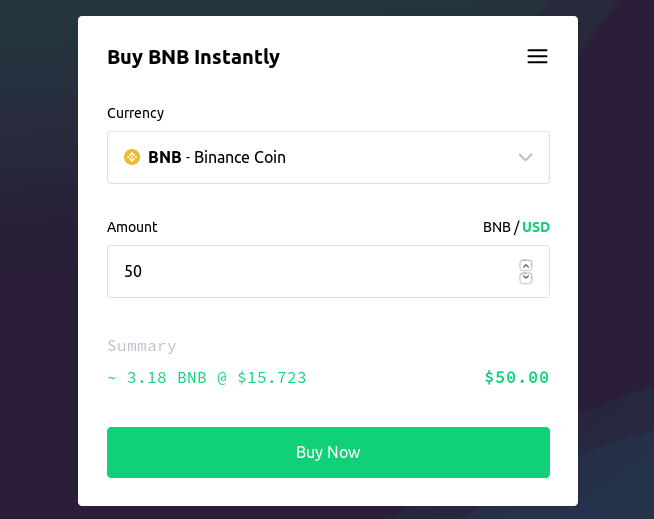Click the value 50 in the amount box
Screen dimensions: 654x519
coord(133,271)
